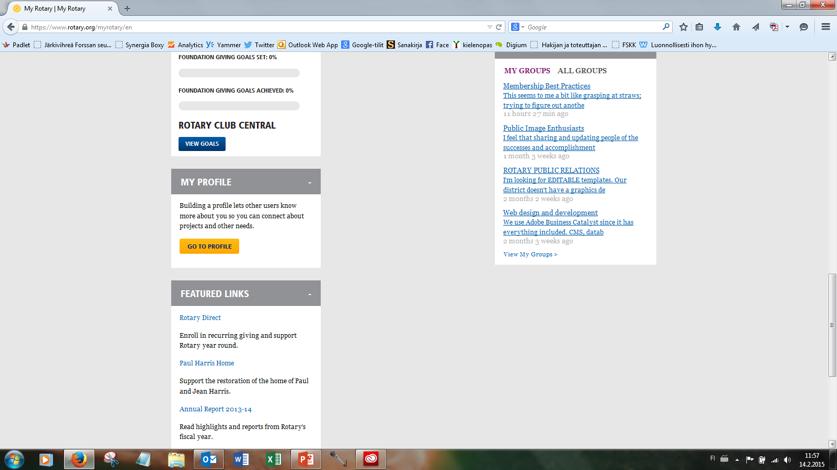
Task: Open the Paul Harris Home link
Action: tap(207, 363)
